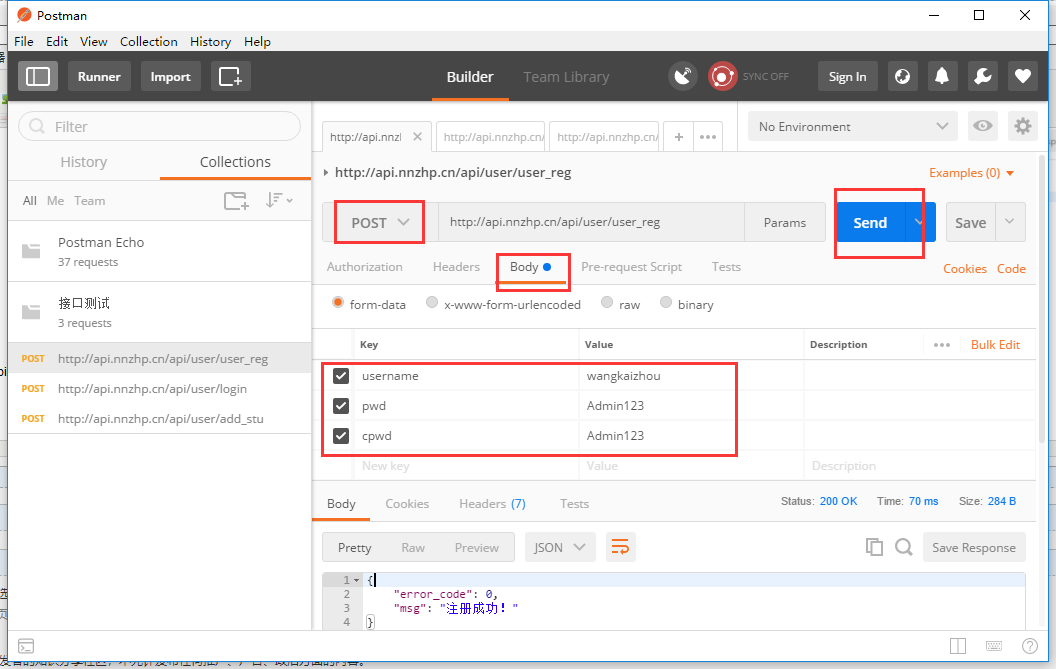Screen dimensions: 1056x669
Task: Open the Collection menu
Action: pos(148,42)
